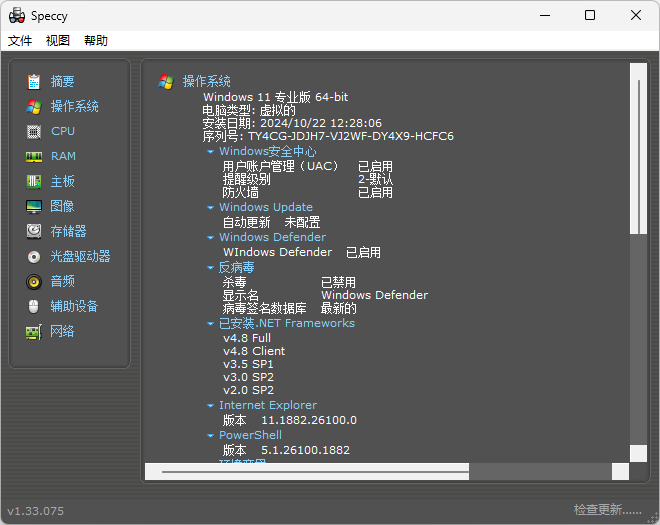Viewport: 660px width, 525px height.
Task: Click the CPU chip icon
Action: [34, 132]
